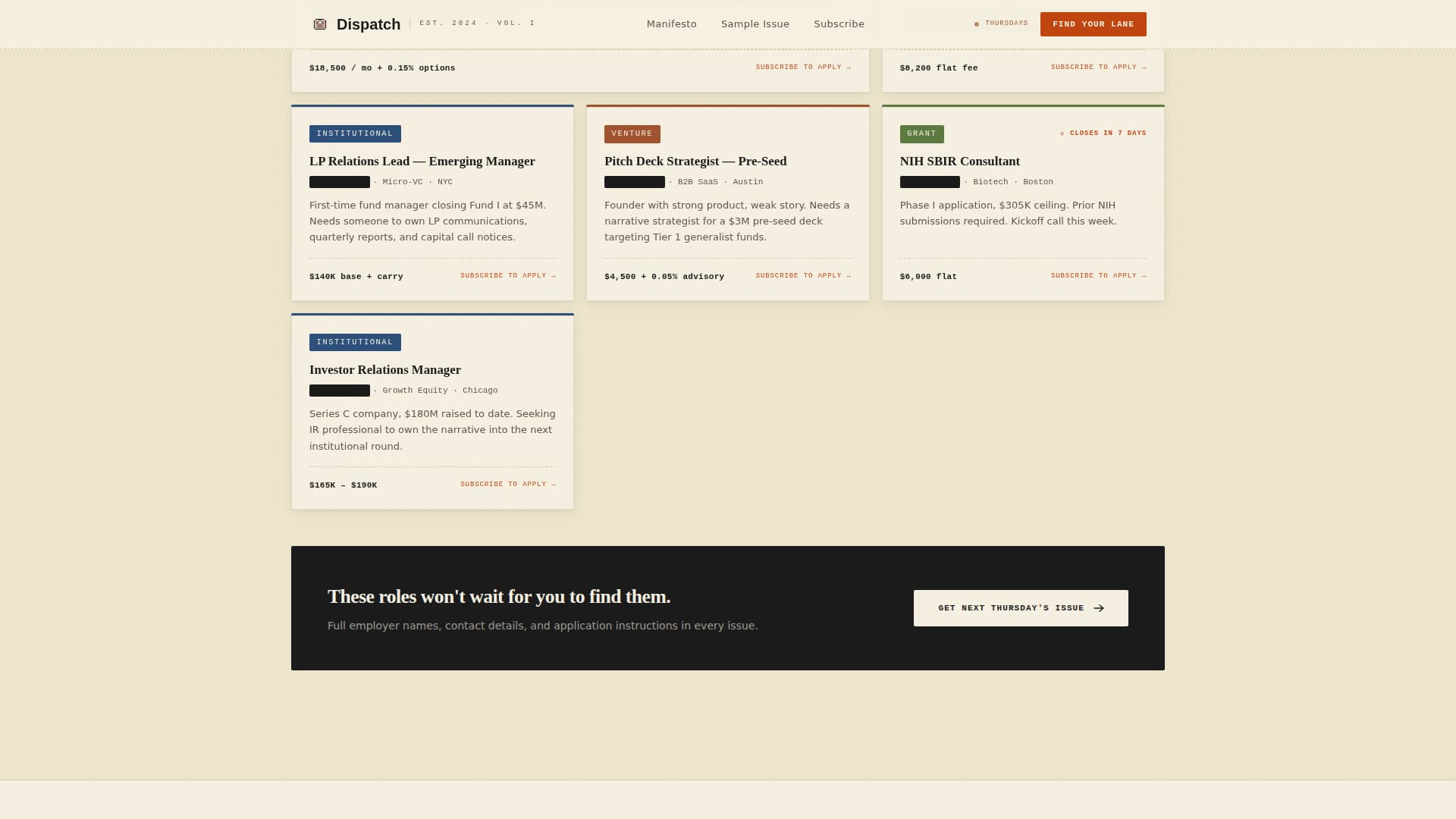Screen dimensions: 1456x819
Task: Click Get Next Thursday's Issue button
Action: (x=1021, y=608)
